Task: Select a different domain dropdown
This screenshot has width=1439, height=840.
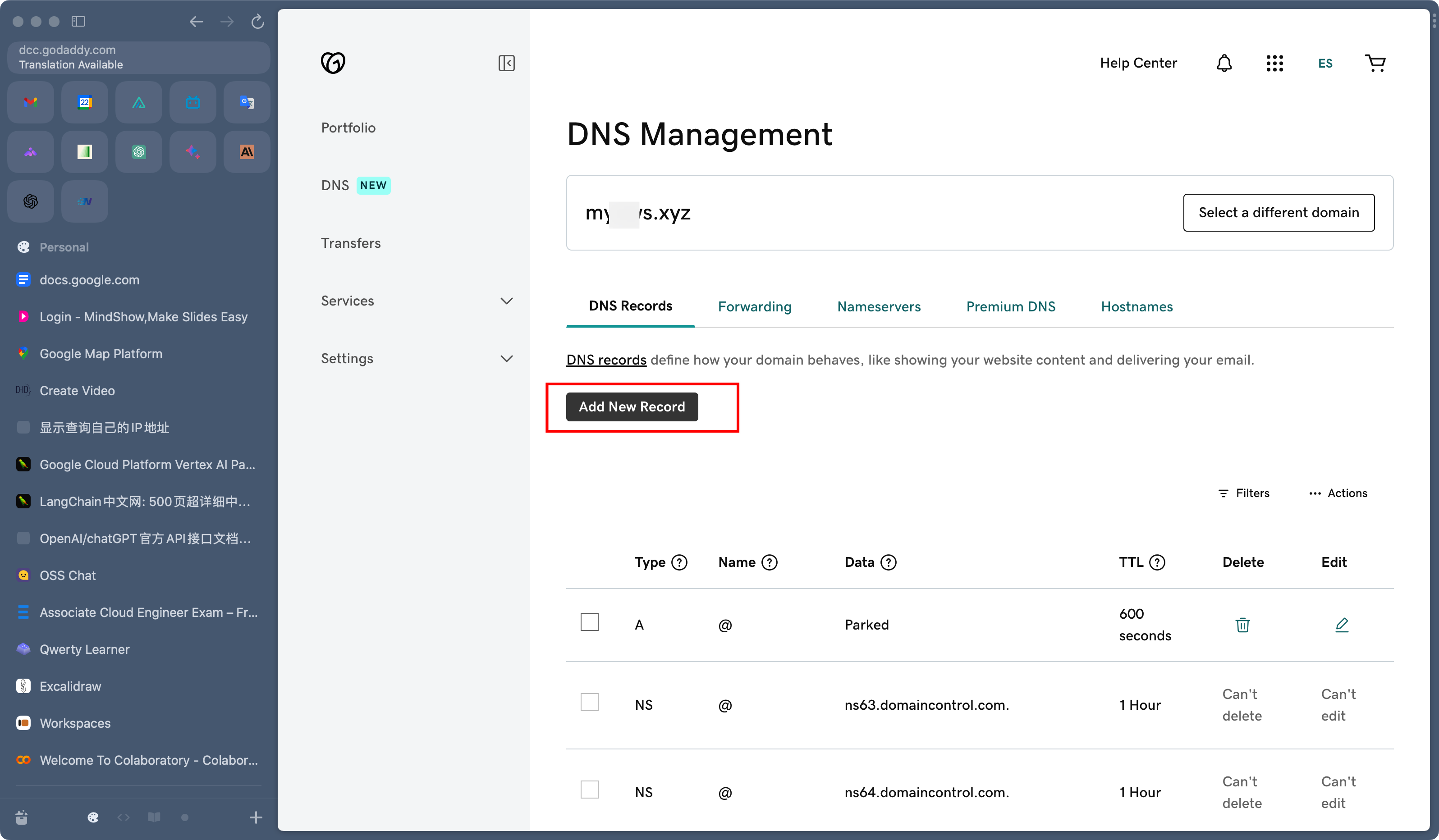Action: pos(1278,211)
